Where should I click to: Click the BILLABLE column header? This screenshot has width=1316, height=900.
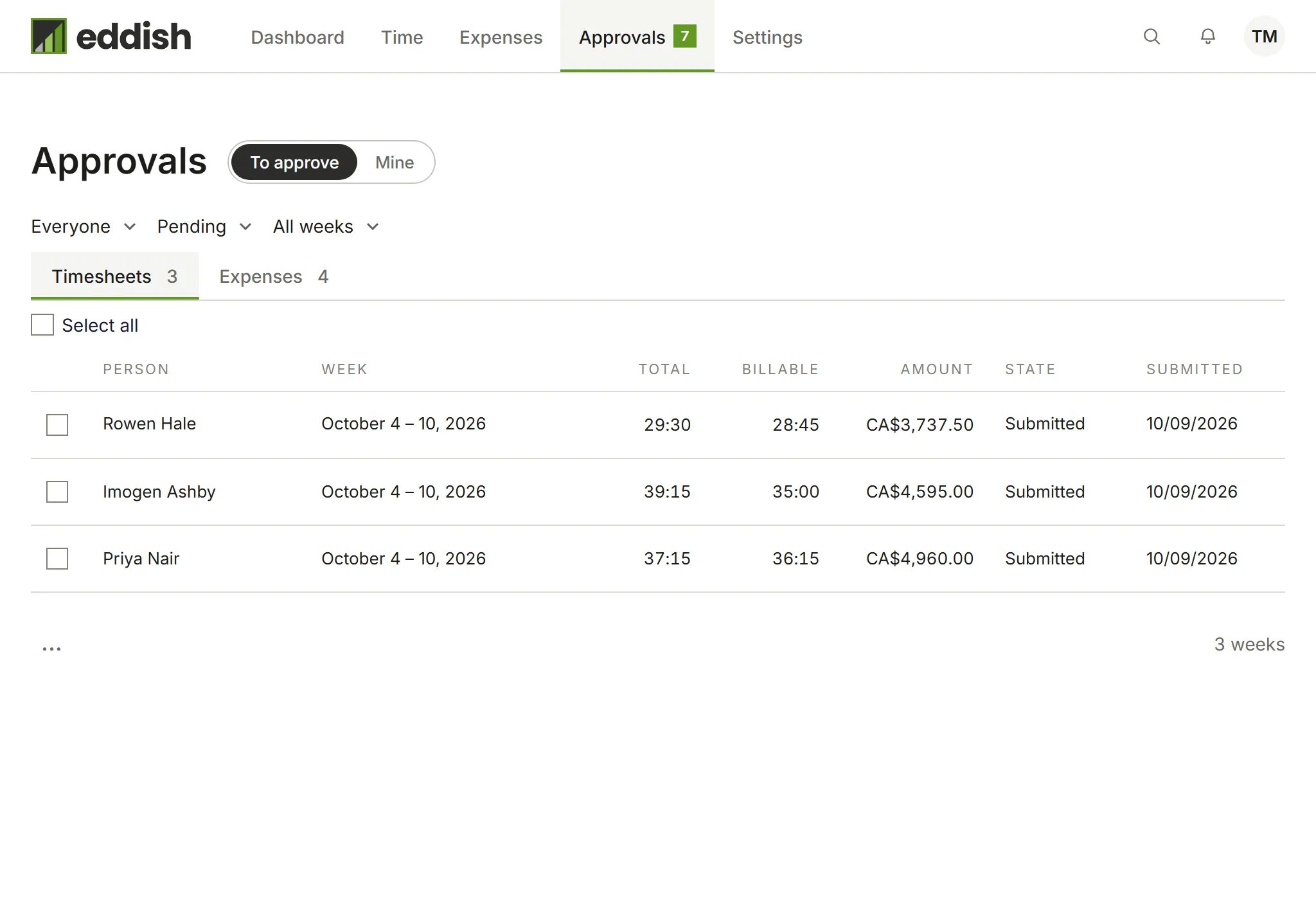point(781,369)
